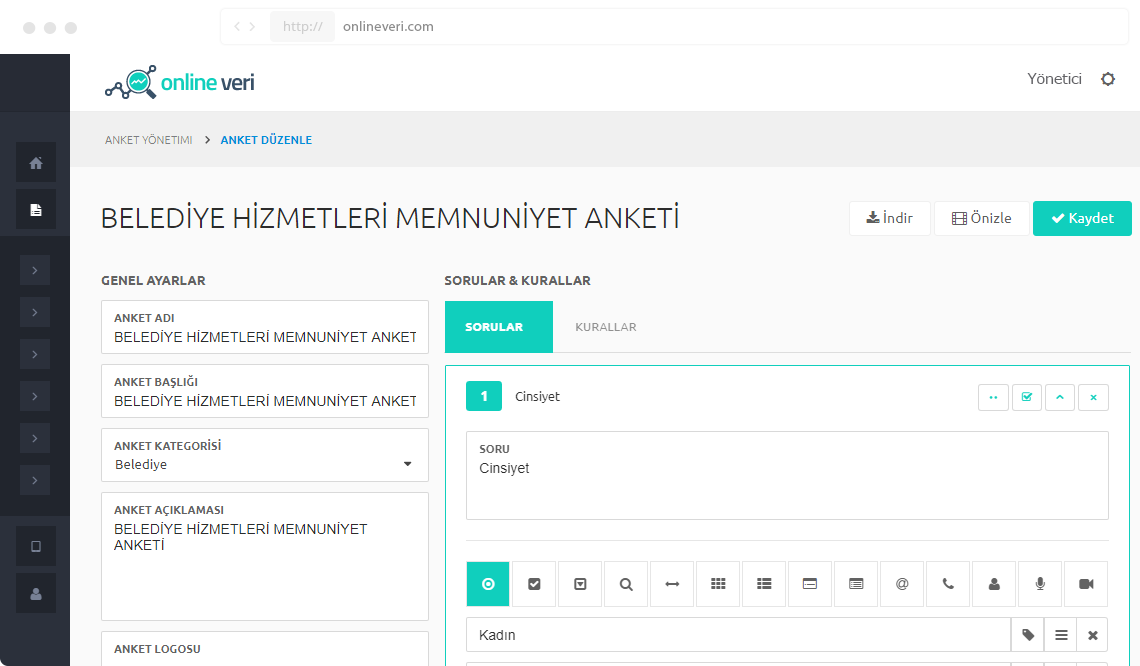Image resolution: width=1140 pixels, height=666 pixels.
Task: Select the radio button question type
Action: 488,584
